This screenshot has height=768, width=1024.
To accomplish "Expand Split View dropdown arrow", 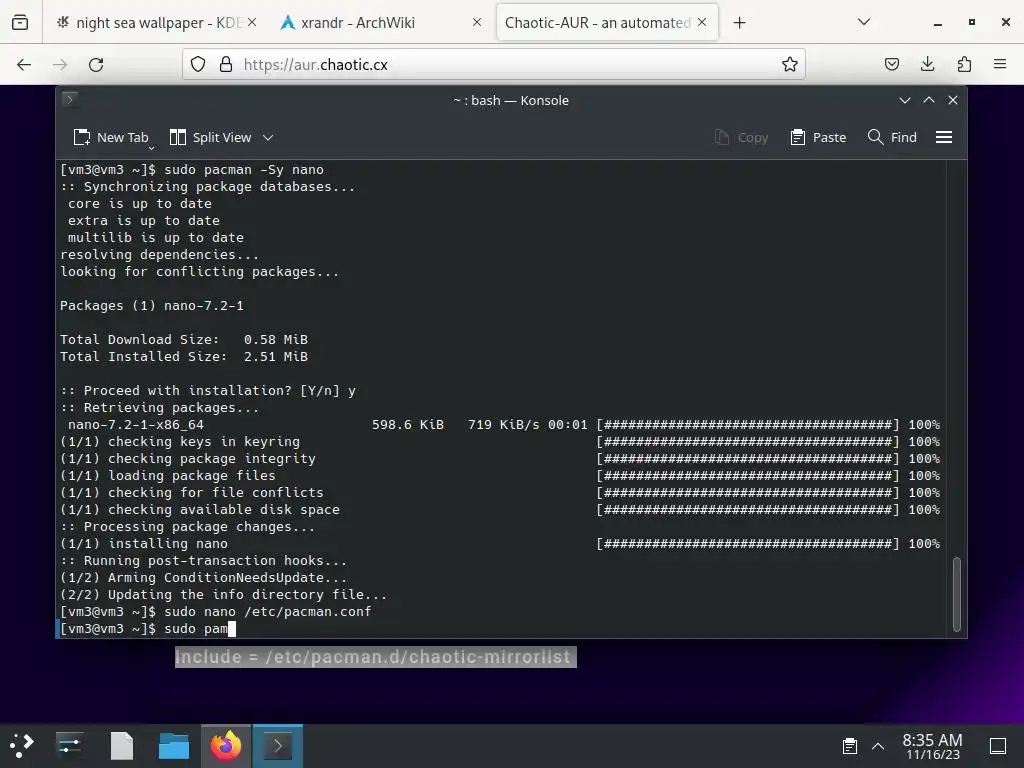I will (268, 138).
